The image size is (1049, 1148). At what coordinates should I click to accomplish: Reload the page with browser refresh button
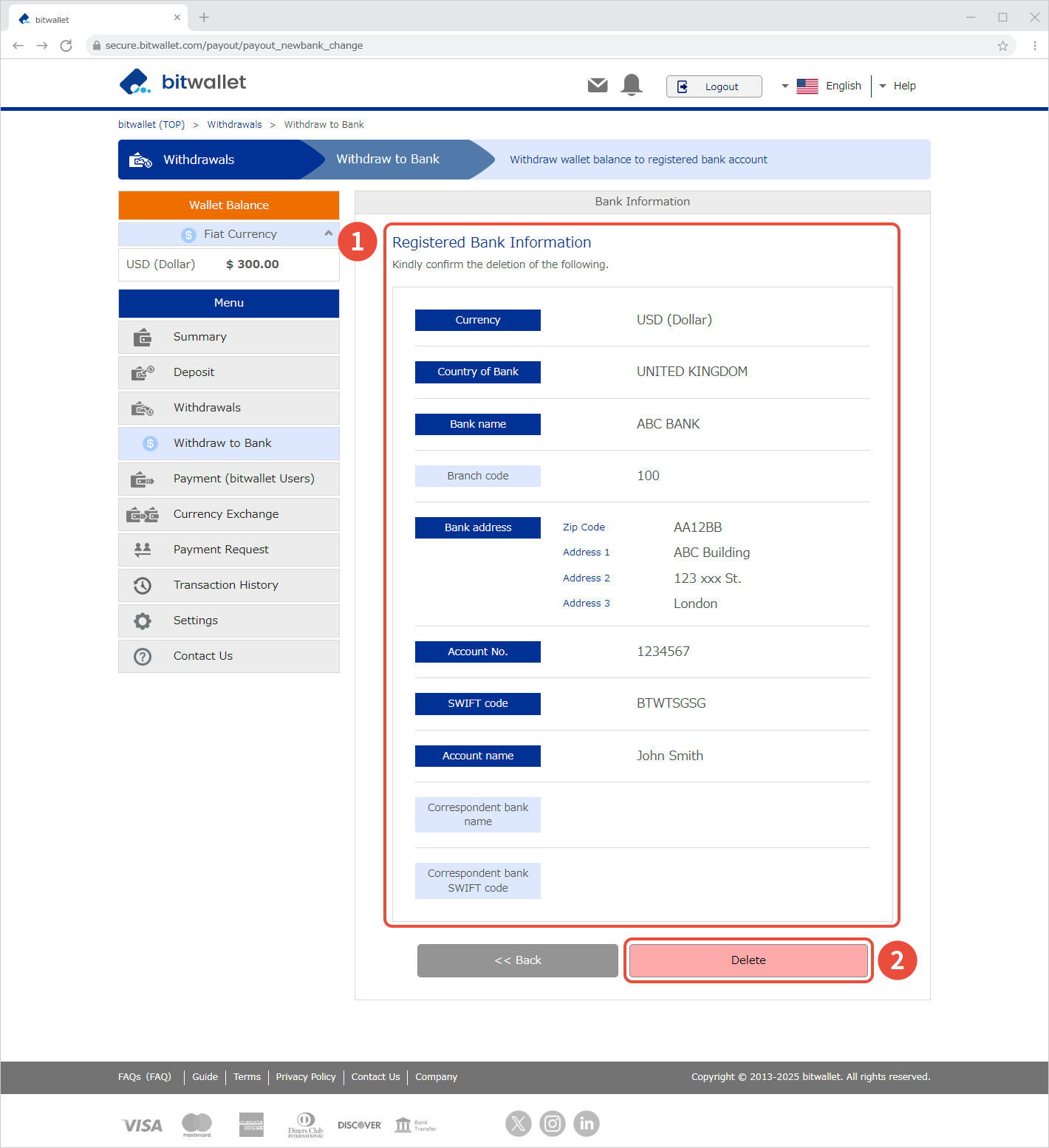[x=66, y=46]
